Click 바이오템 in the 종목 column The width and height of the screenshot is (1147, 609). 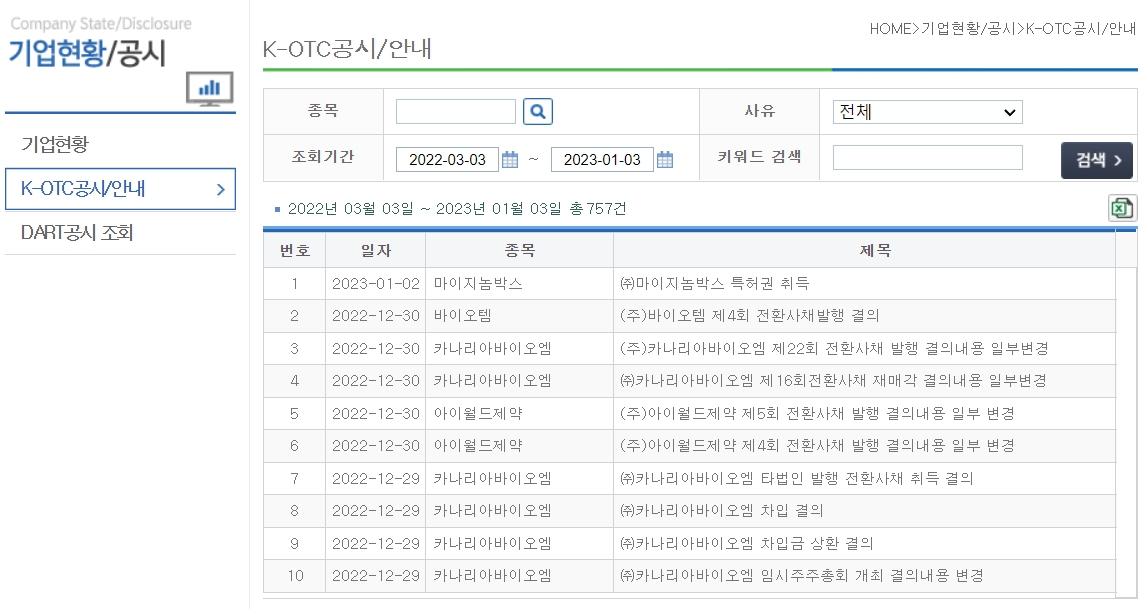pos(462,316)
